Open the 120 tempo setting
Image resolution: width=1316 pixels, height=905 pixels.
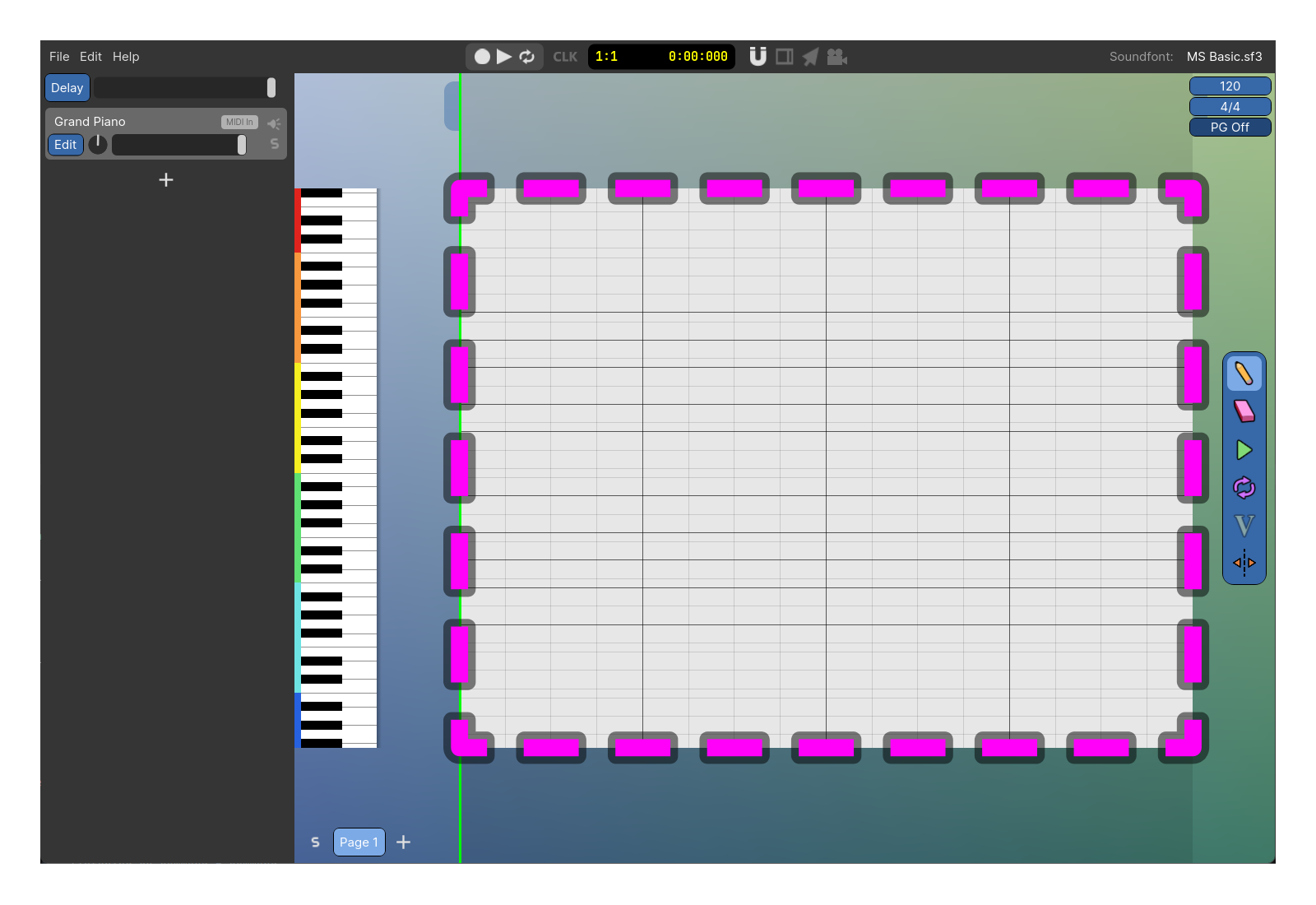pyautogui.click(x=1230, y=86)
